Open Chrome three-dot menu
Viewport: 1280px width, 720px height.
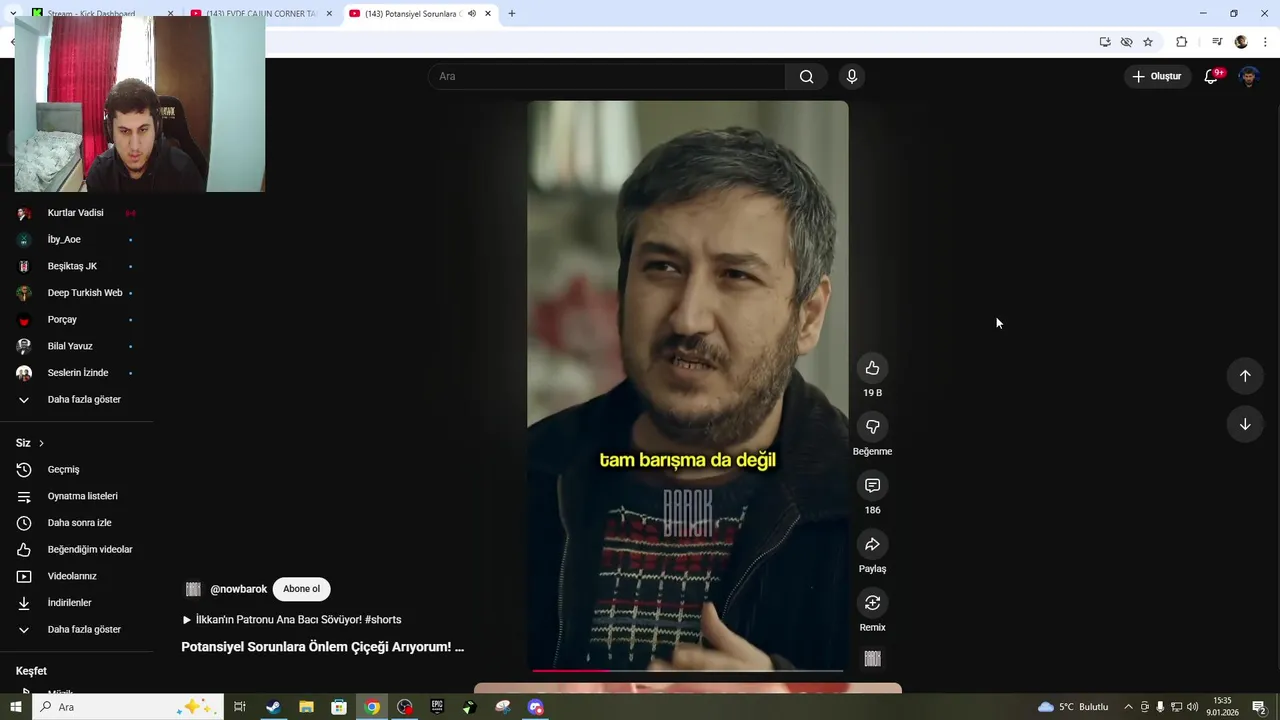click(x=1265, y=42)
